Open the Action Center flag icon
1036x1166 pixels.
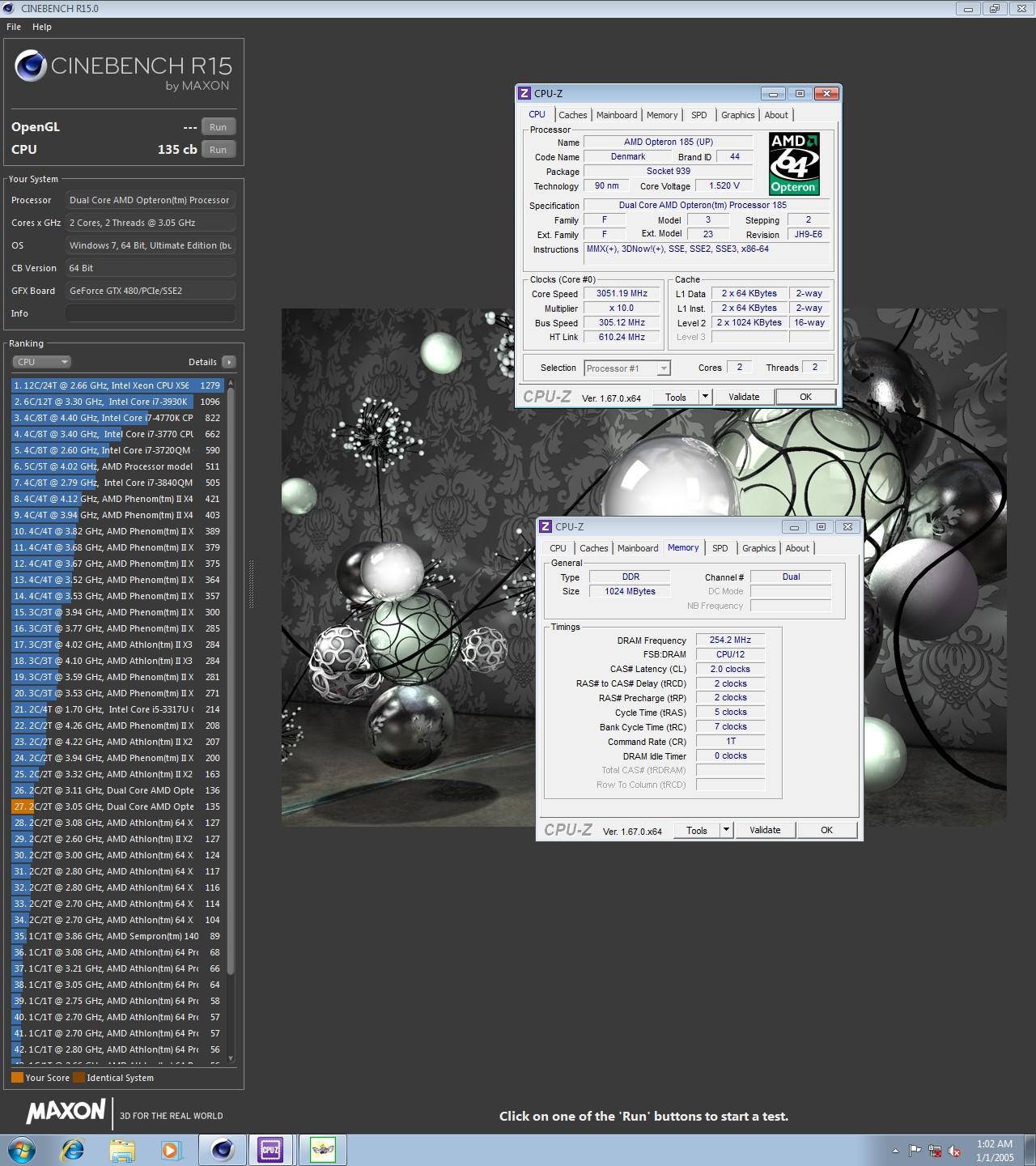[x=915, y=1151]
